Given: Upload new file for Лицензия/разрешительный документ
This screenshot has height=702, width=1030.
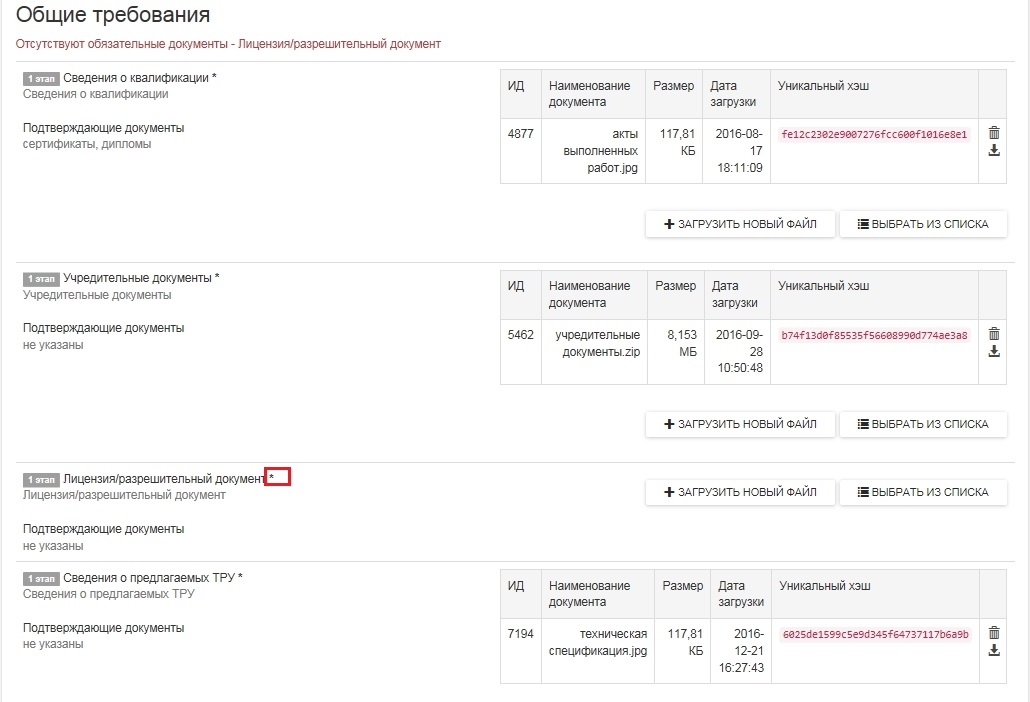Looking at the screenshot, I should (x=739, y=492).
